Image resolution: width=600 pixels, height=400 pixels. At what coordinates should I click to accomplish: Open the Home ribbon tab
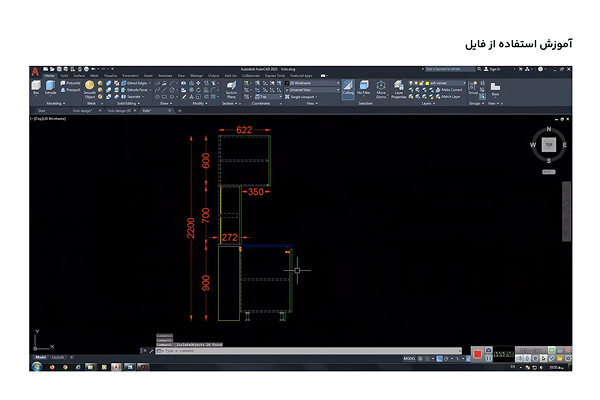tap(49, 76)
